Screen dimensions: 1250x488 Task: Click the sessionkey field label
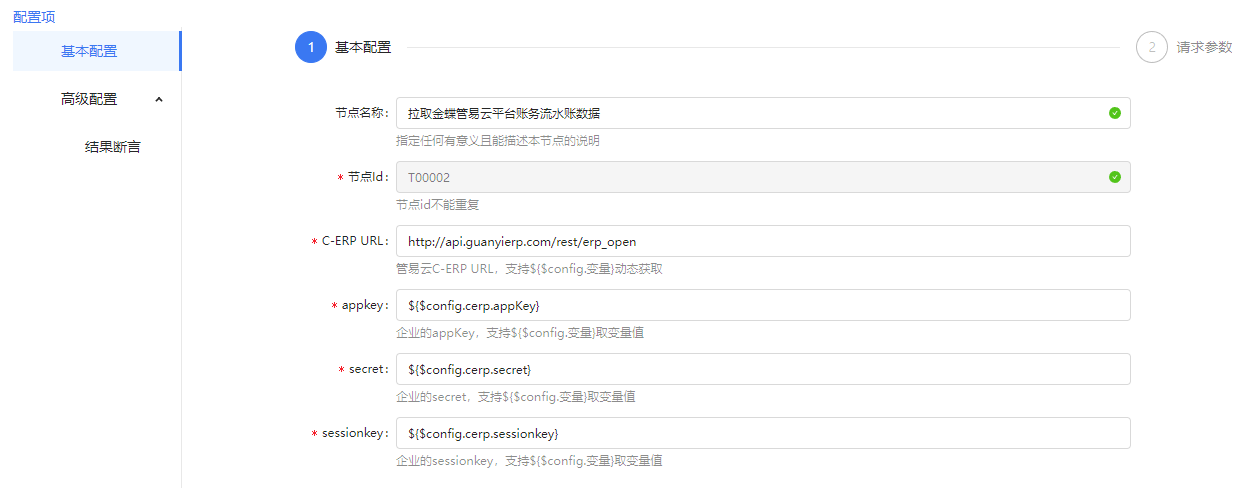[x=355, y=433]
